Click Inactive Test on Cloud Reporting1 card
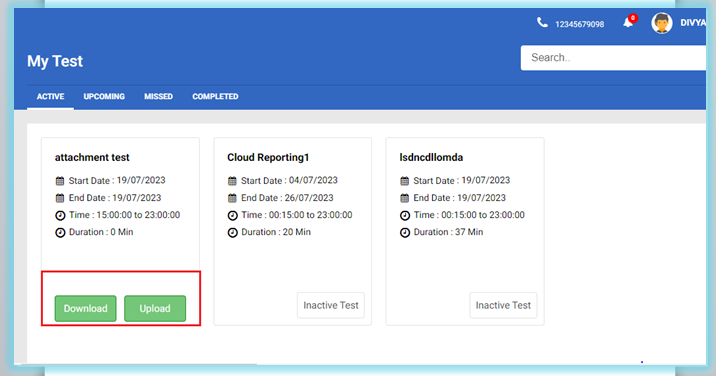 pyautogui.click(x=331, y=305)
